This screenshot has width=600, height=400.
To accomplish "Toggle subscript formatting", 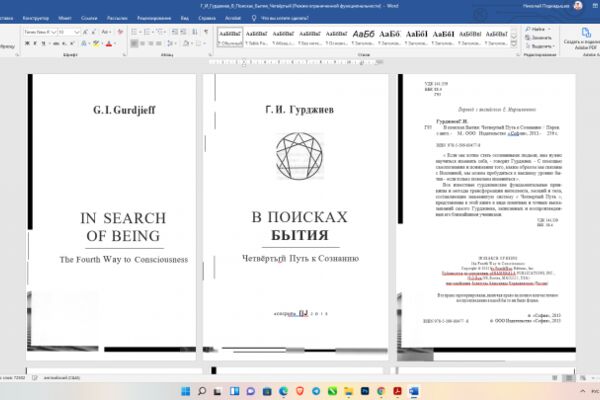I will coord(65,44).
